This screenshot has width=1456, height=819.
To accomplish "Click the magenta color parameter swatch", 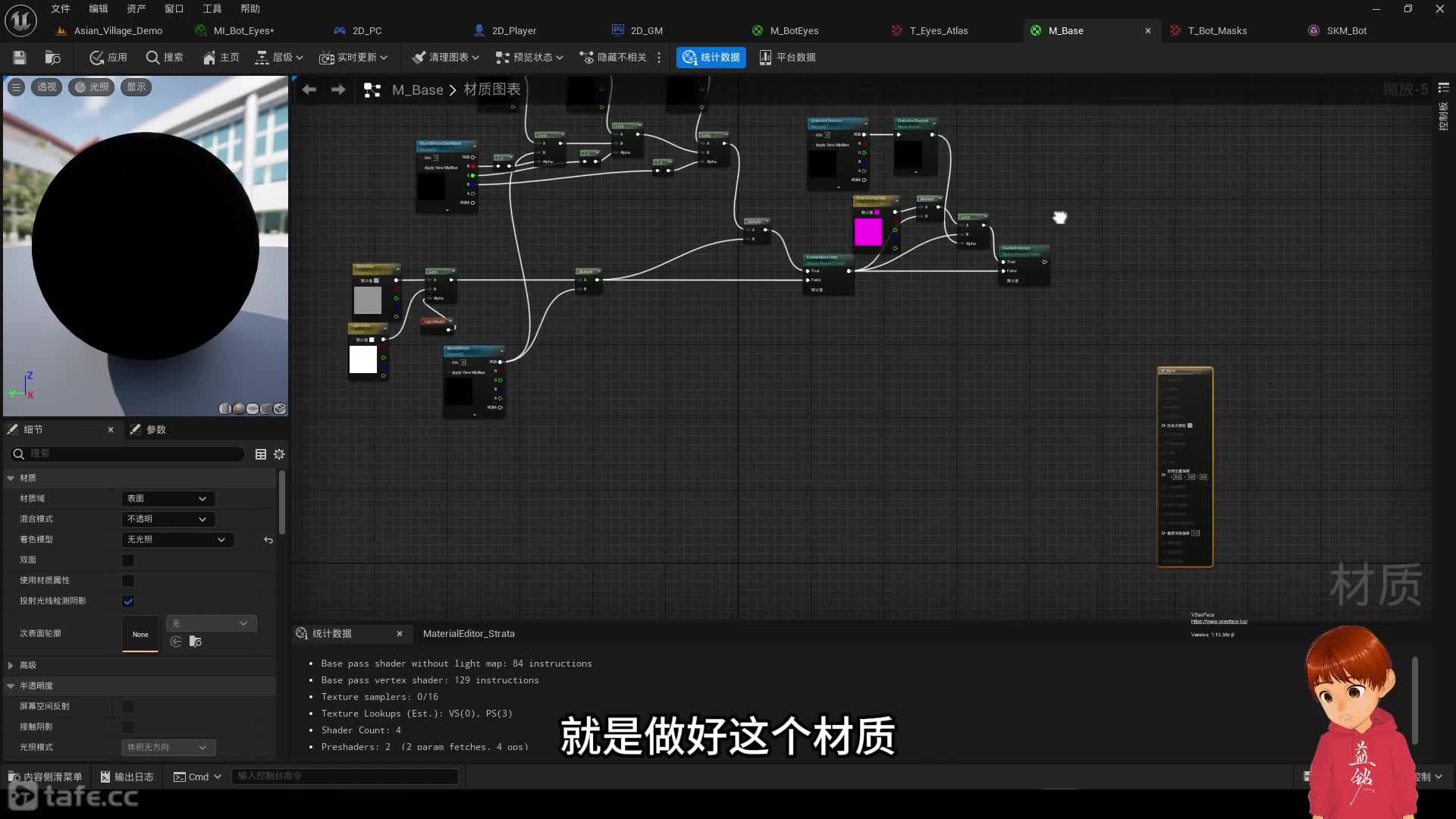I will [868, 232].
